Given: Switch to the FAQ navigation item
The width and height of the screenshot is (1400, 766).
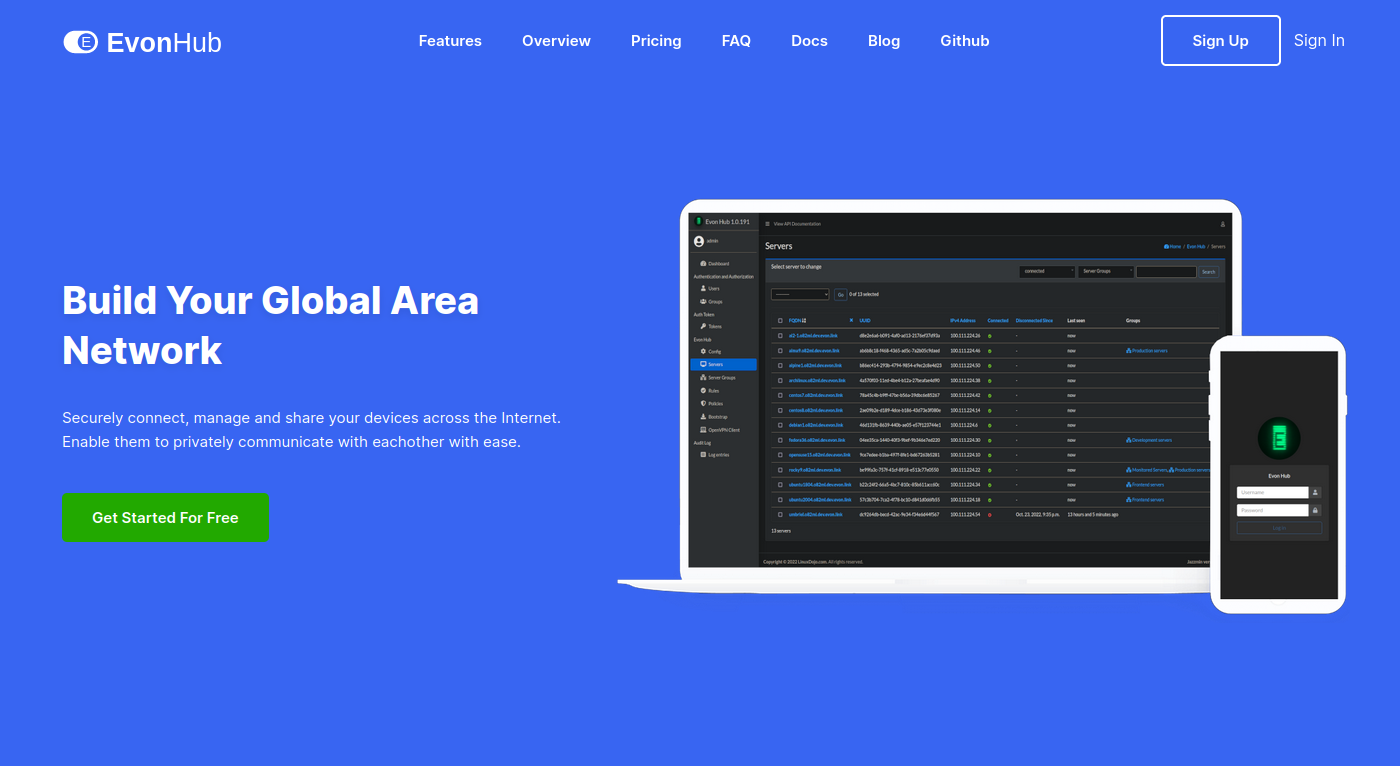Looking at the screenshot, I should coord(736,40).
